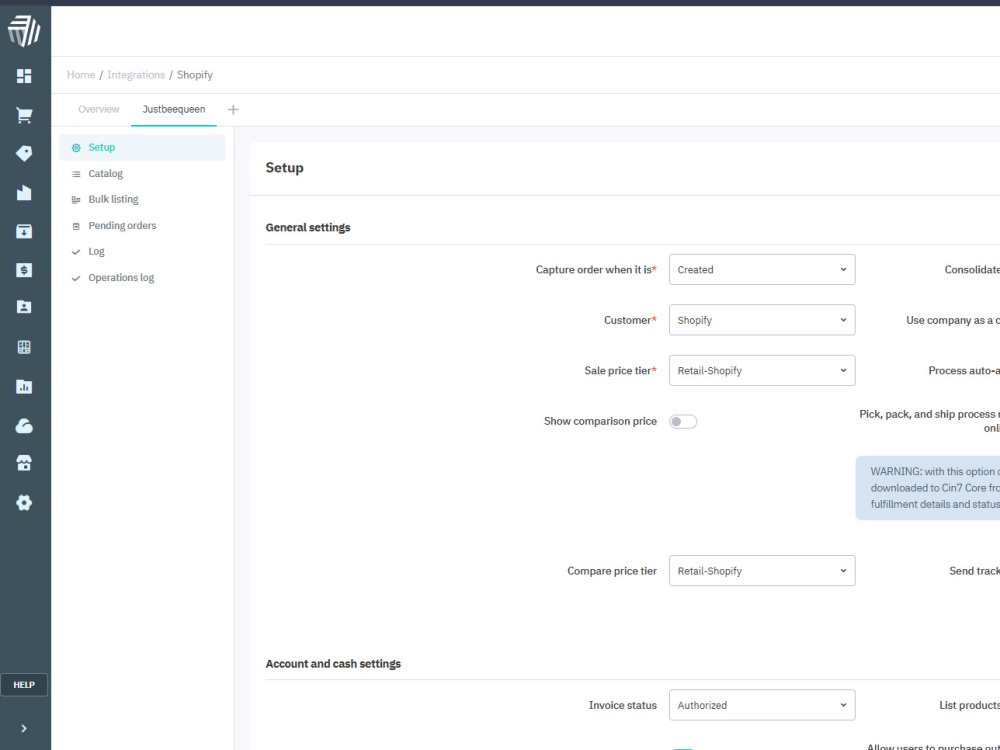
Task: Open the table grid icon in sidebar
Action: [x=24, y=348]
